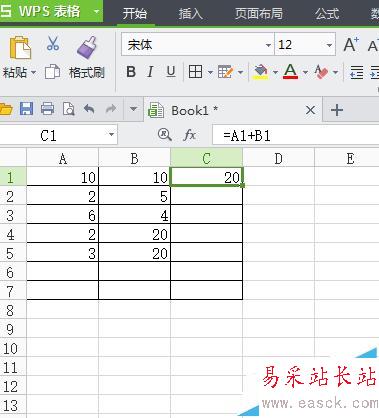Select the 页面布局 ribbon tab

[x=259, y=14]
